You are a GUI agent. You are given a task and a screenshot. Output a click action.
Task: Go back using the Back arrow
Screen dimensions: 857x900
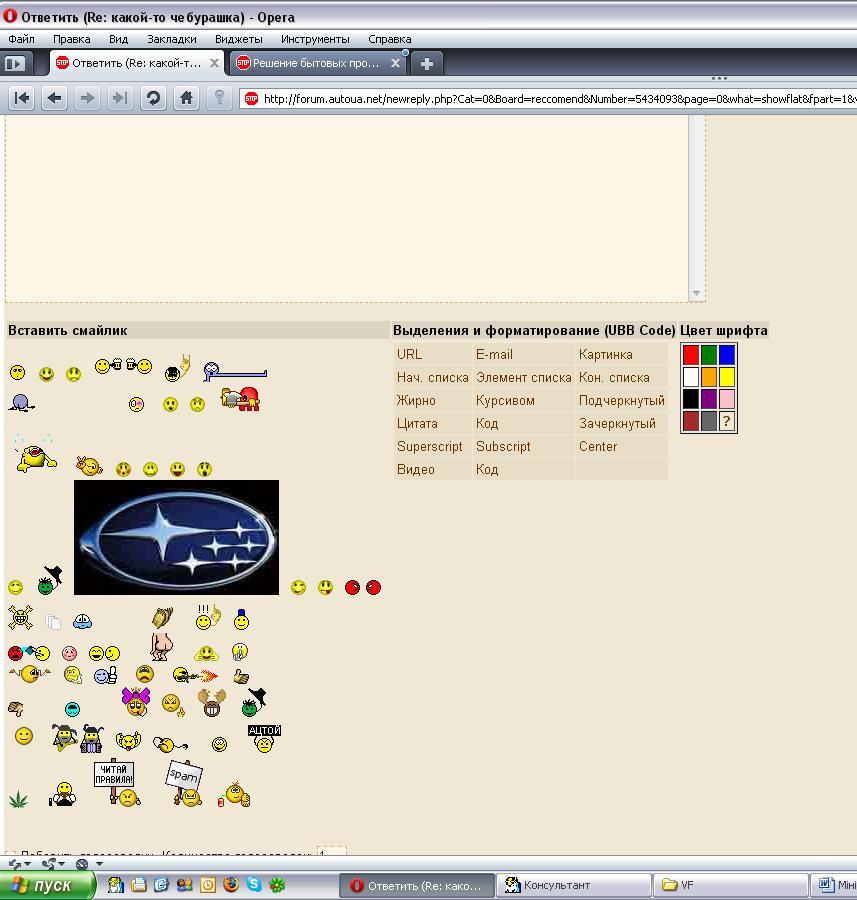54,98
